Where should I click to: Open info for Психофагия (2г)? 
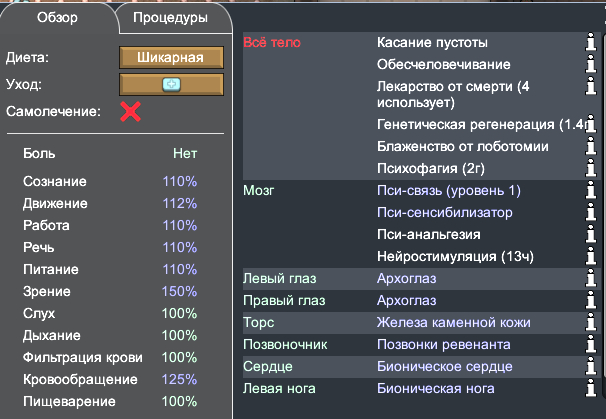tap(591, 168)
